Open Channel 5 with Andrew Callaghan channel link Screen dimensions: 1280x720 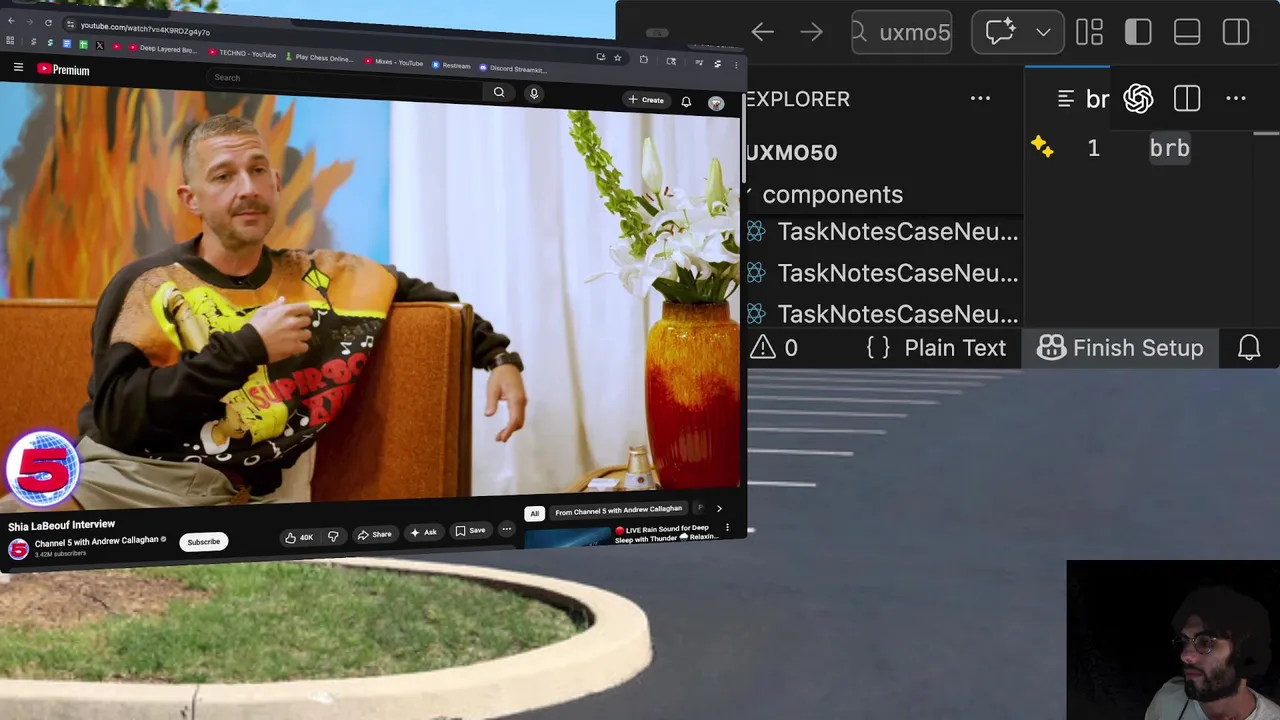click(97, 541)
